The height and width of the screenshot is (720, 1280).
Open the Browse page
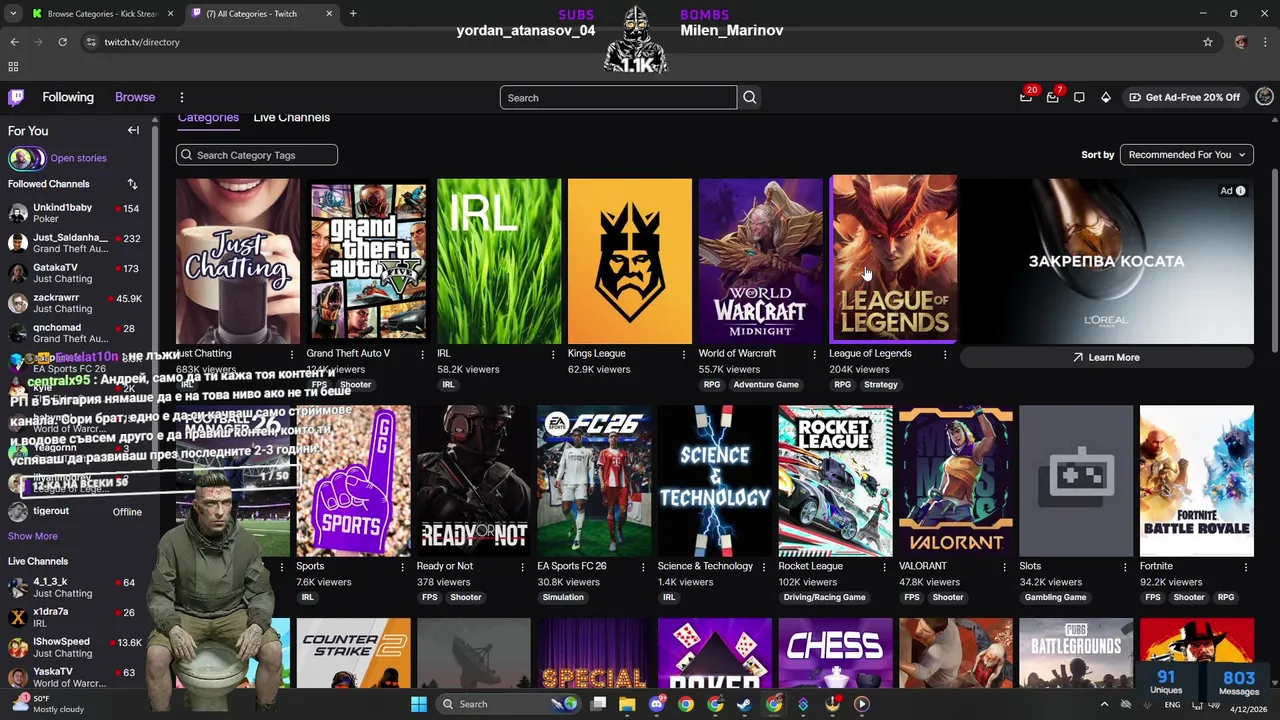[x=135, y=97]
